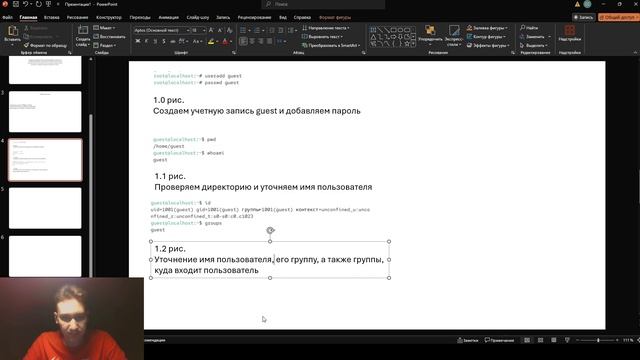Switch to the Анимация ribbon tab
640x360 pixels.
tap(168, 18)
